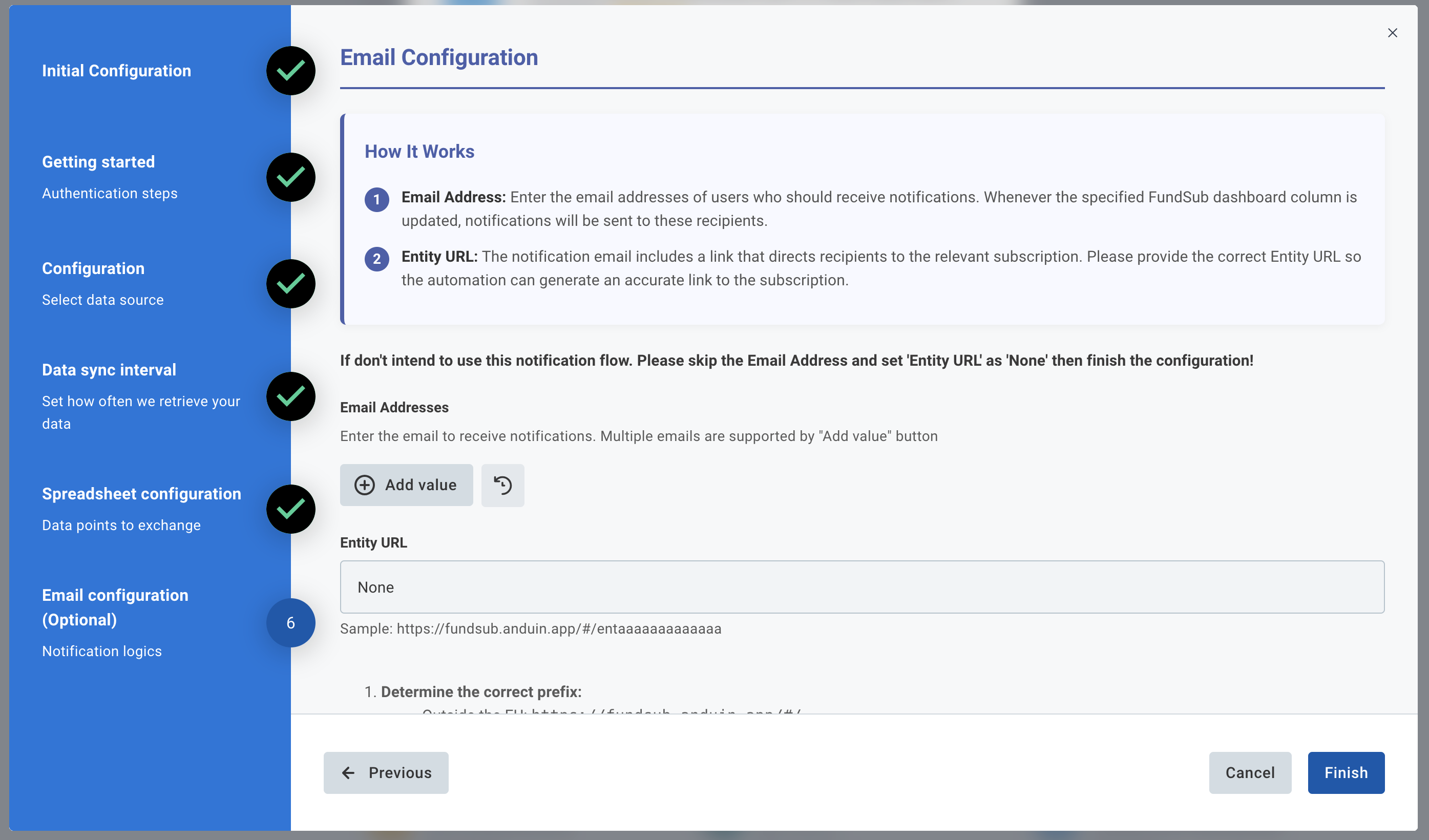The image size is (1429, 840).
Task: Open the Spreadsheet configuration step
Action: click(141, 494)
